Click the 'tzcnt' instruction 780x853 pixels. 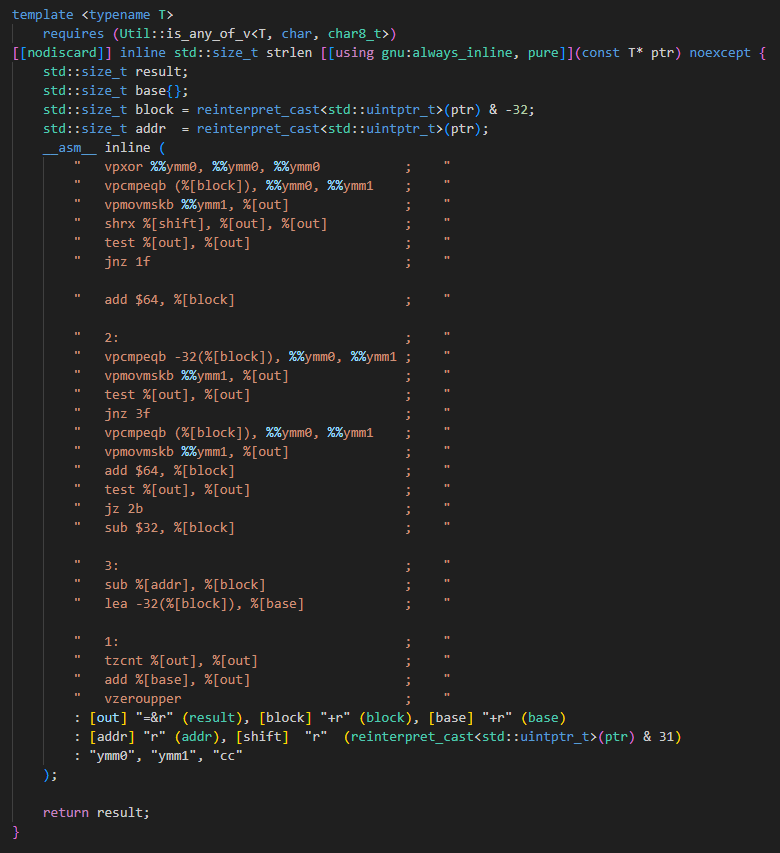(123, 661)
